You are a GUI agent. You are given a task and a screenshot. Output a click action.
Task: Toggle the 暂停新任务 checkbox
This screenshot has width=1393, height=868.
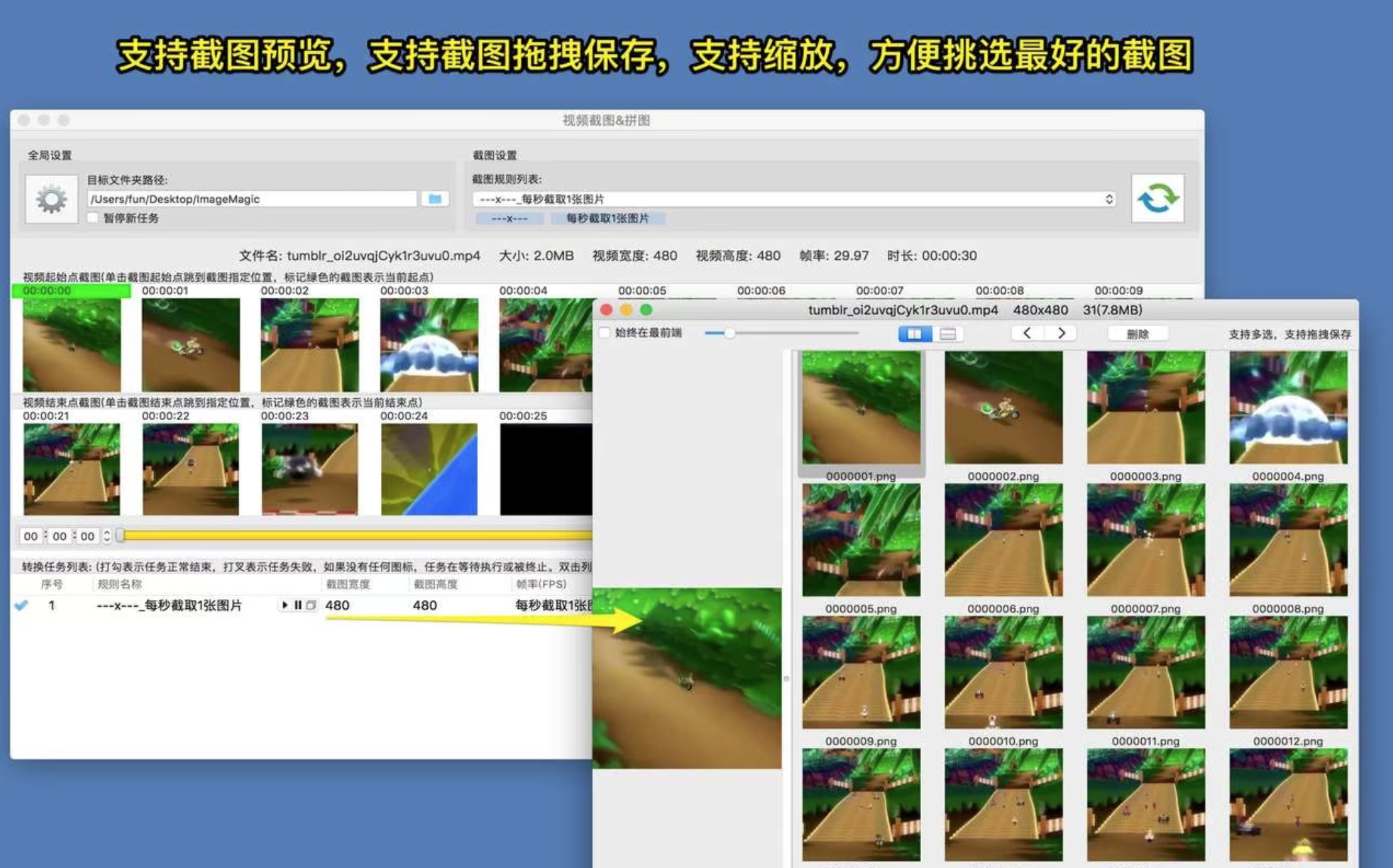(94, 218)
